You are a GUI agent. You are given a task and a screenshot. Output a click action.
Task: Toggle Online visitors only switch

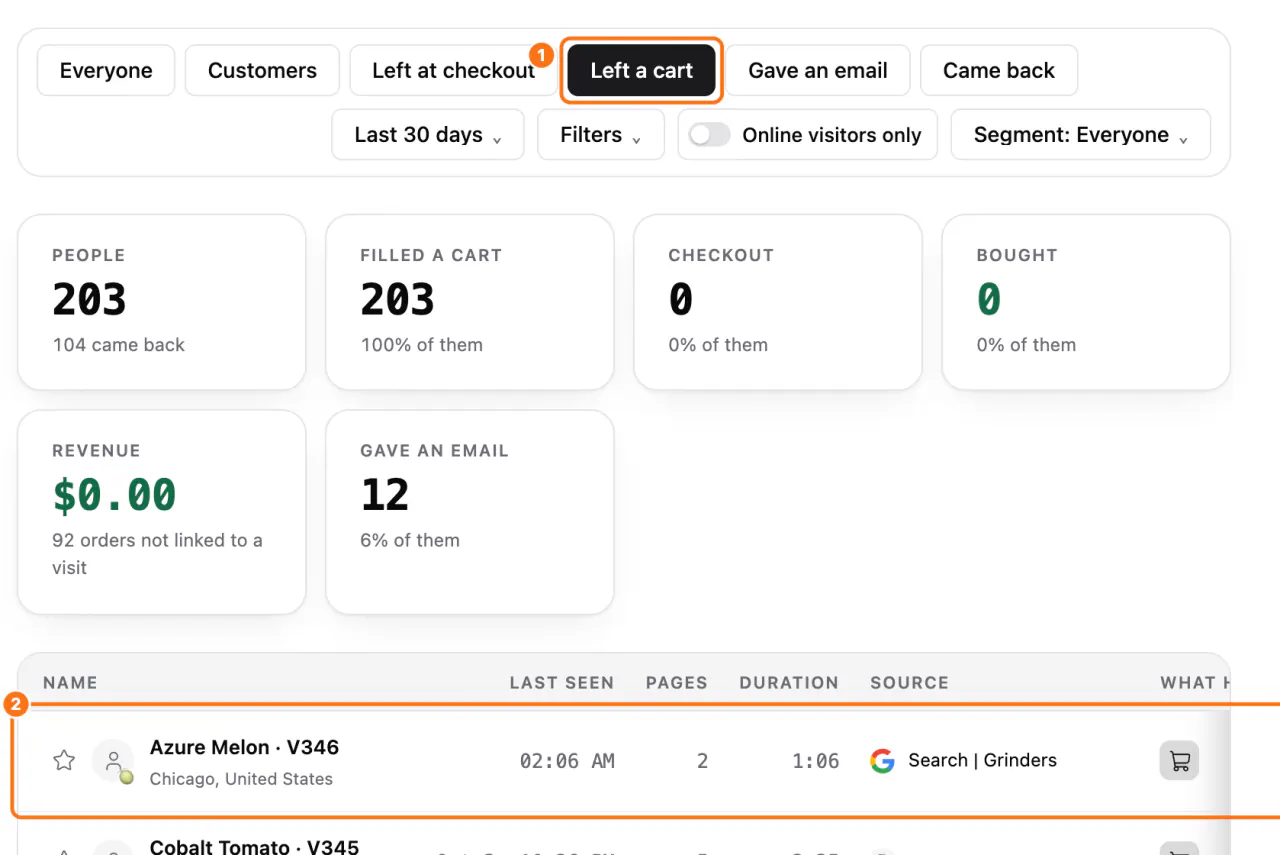point(709,135)
